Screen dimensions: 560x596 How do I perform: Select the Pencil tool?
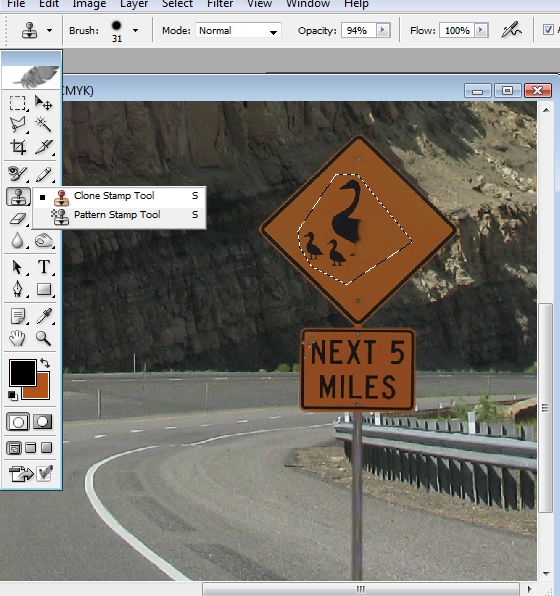point(43,174)
